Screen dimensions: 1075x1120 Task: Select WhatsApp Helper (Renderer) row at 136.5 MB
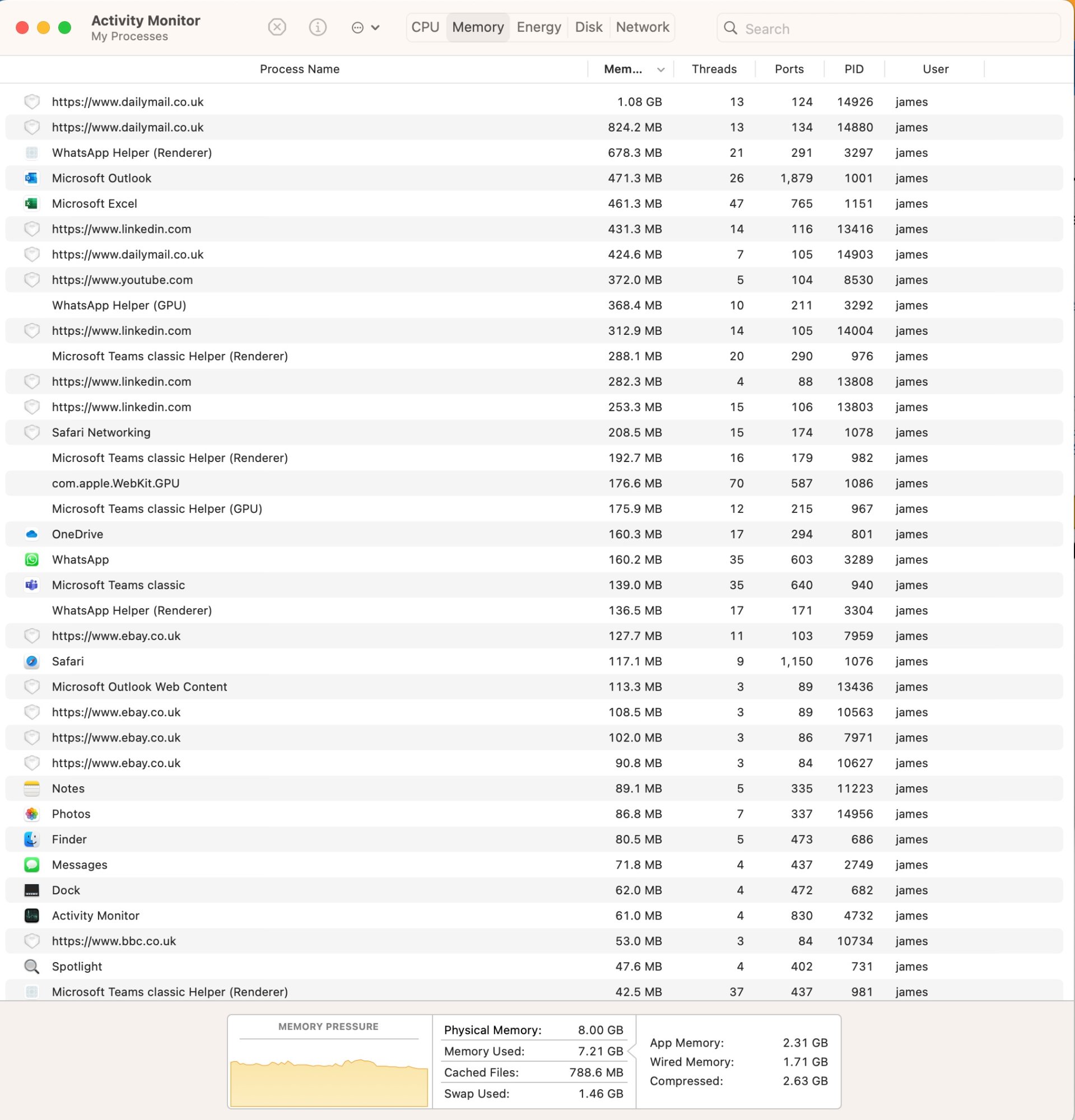pyautogui.click(x=534, y=610)
